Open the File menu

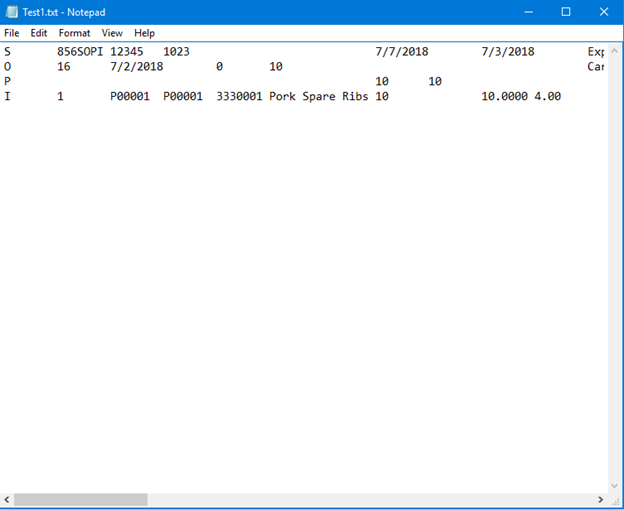tap(12, 33)
